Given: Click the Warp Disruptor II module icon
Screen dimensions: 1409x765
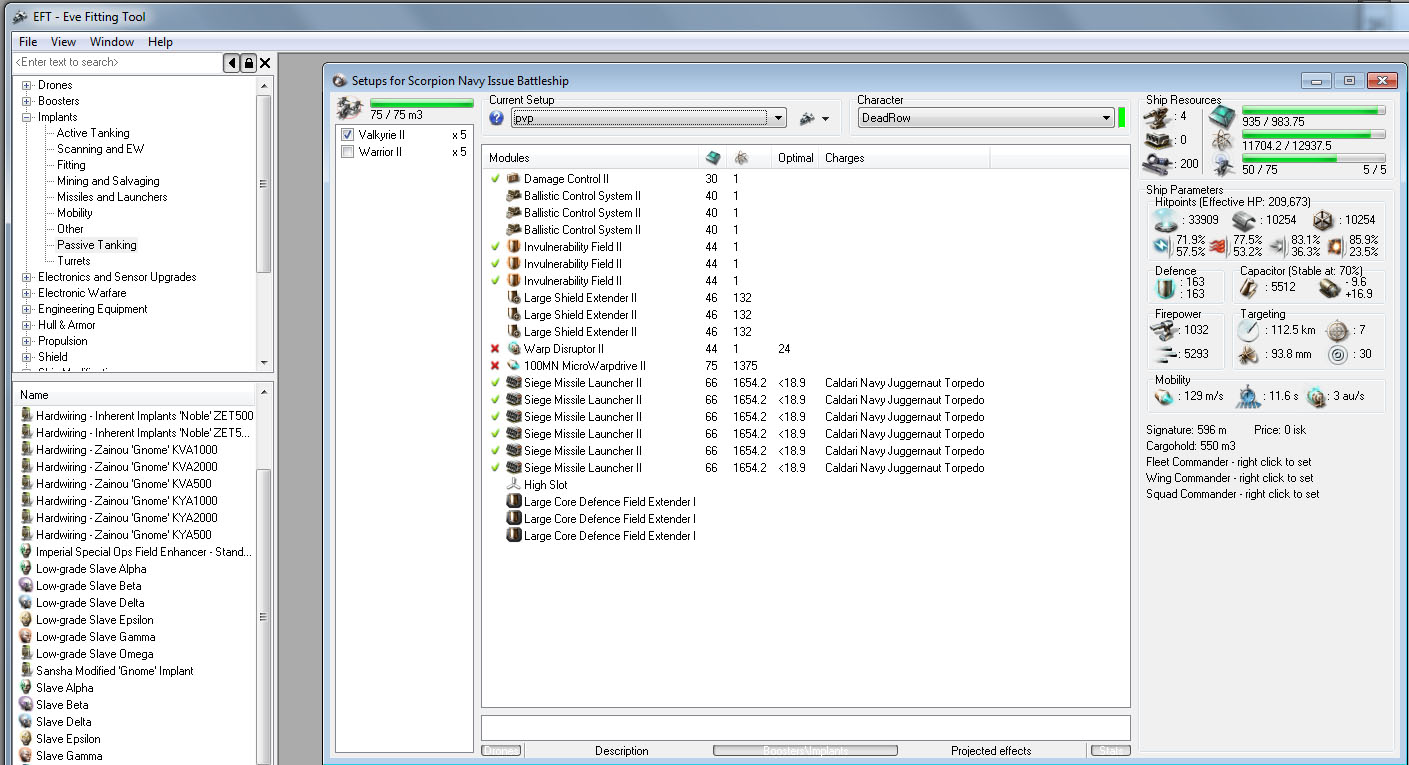Looking at the screenshot, I should click(513, 349).
